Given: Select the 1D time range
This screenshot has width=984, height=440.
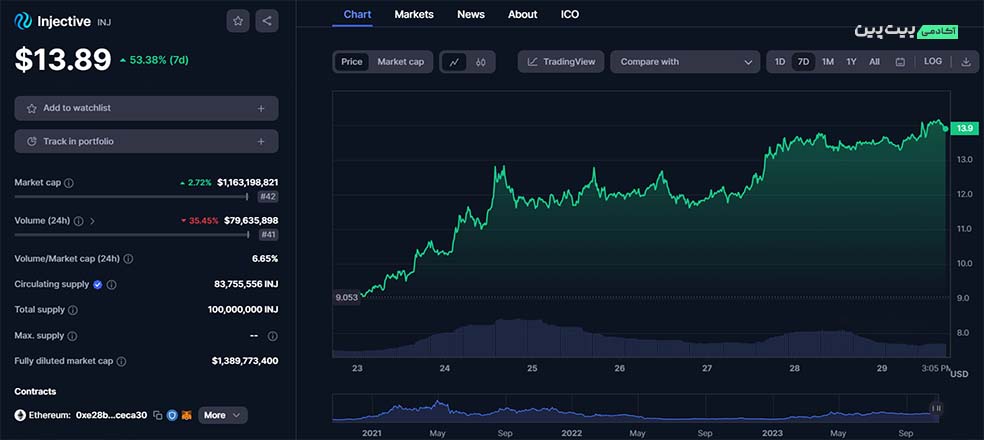Looking at the screenshot, I should point(780,62).
